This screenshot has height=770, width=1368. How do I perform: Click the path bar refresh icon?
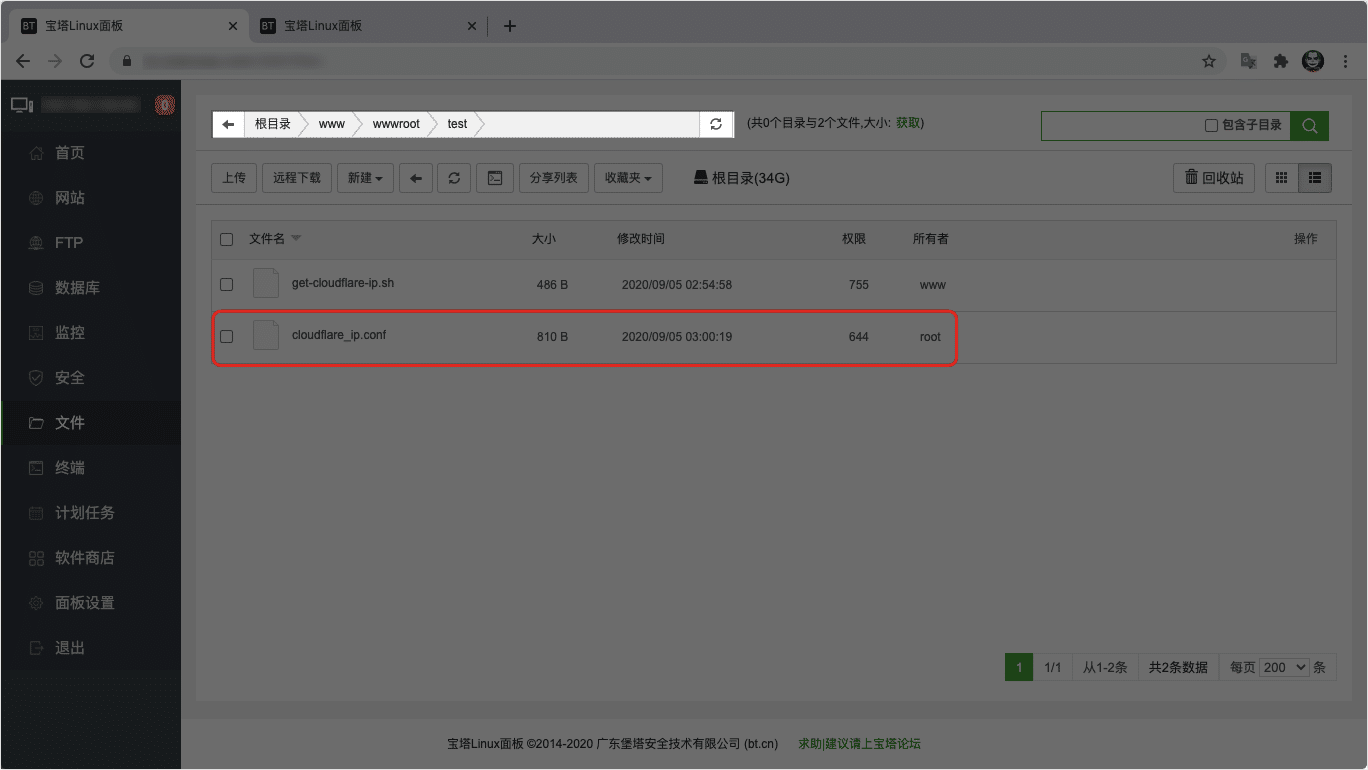pos(715,124)
